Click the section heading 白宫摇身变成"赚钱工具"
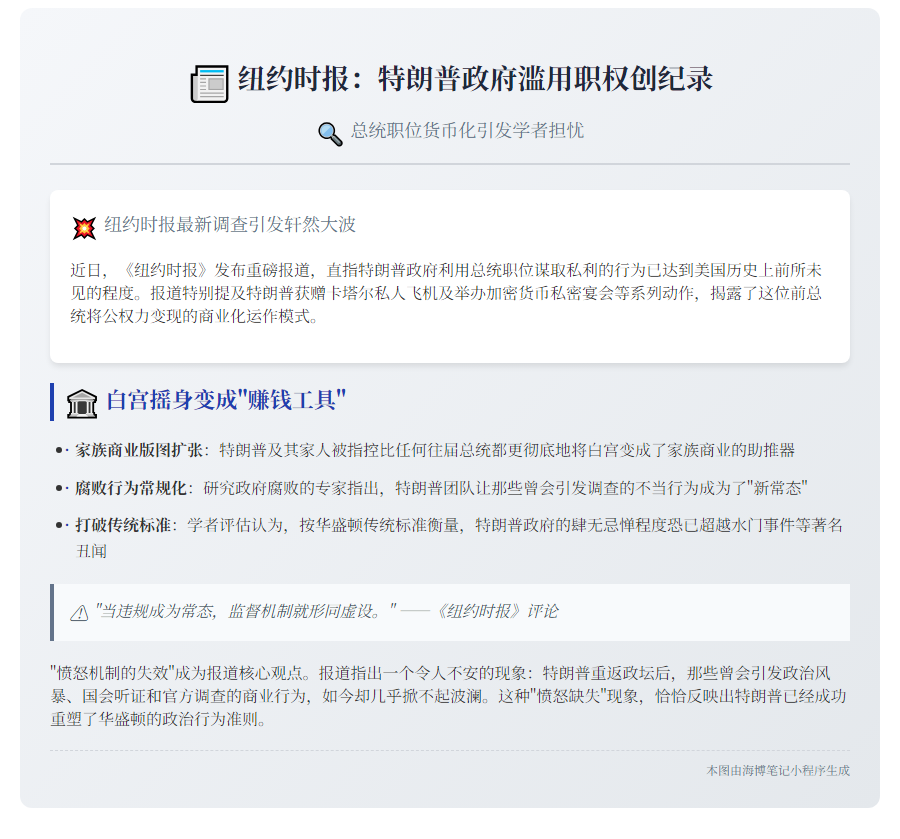 tap(226, 400)
